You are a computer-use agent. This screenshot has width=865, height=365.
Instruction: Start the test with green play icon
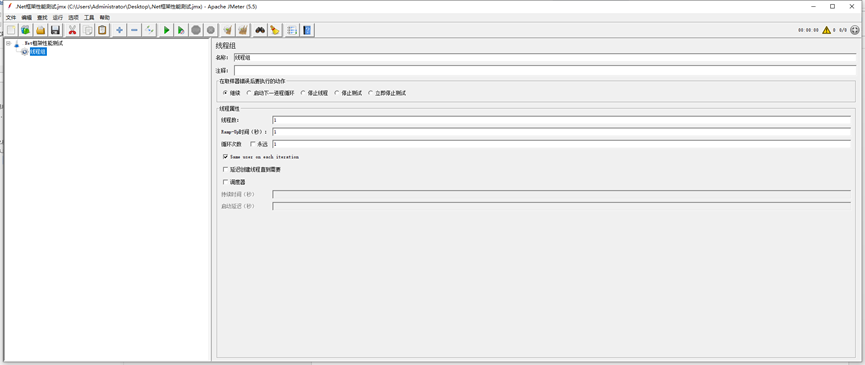(166, 30)
